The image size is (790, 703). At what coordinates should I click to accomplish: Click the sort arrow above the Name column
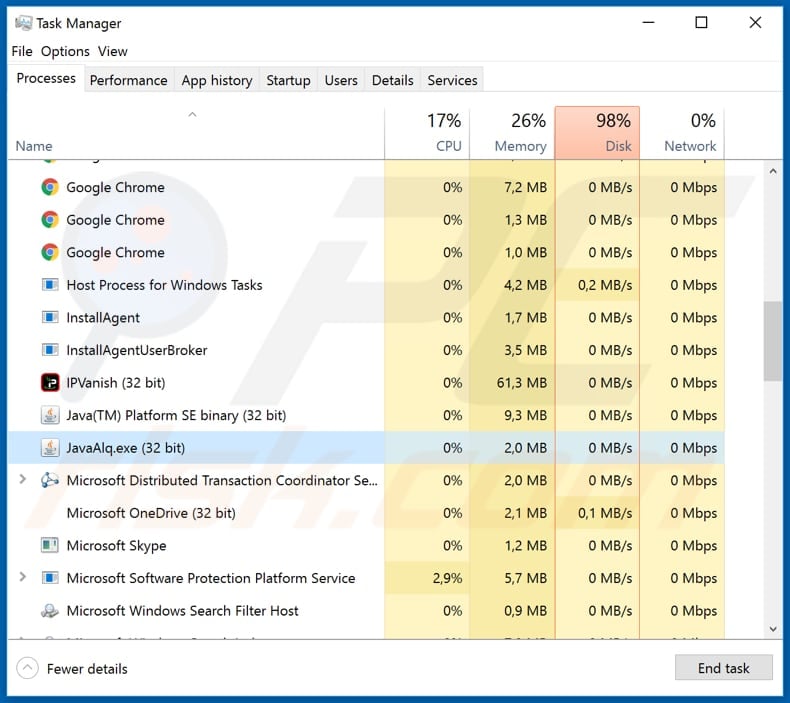click(x=192, y=114)
